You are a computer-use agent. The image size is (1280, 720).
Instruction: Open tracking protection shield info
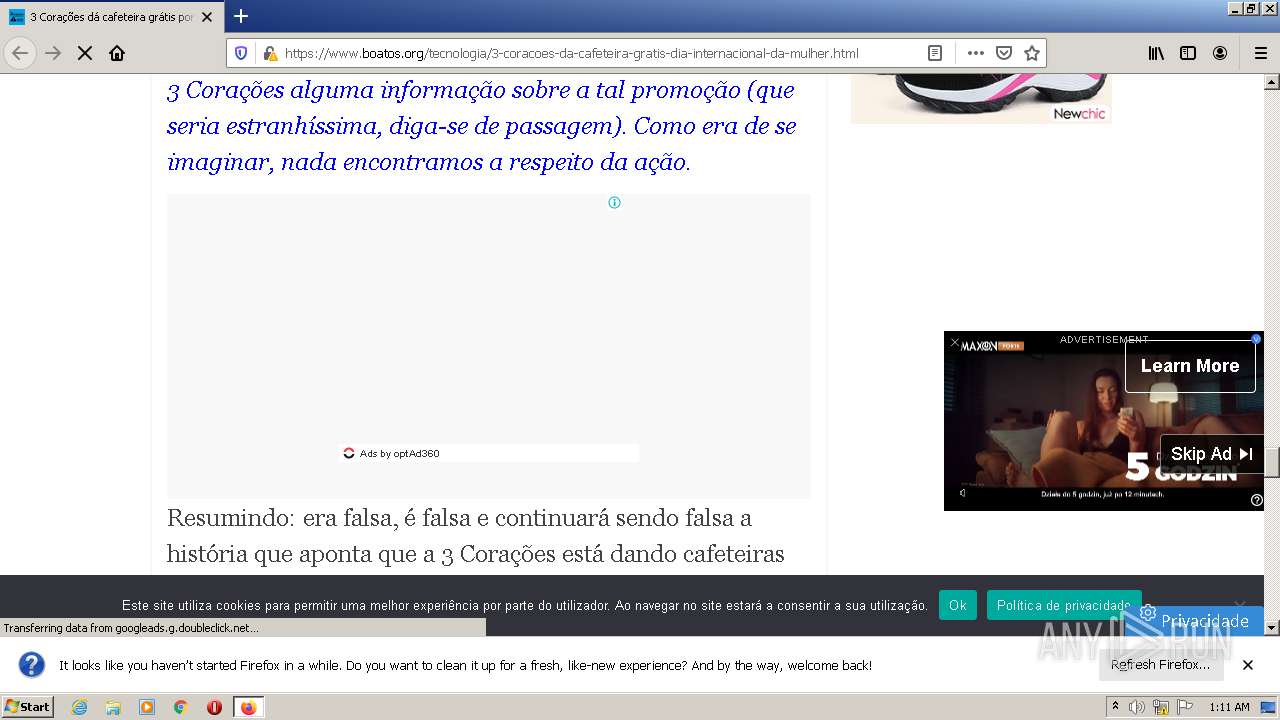point(241,53)
